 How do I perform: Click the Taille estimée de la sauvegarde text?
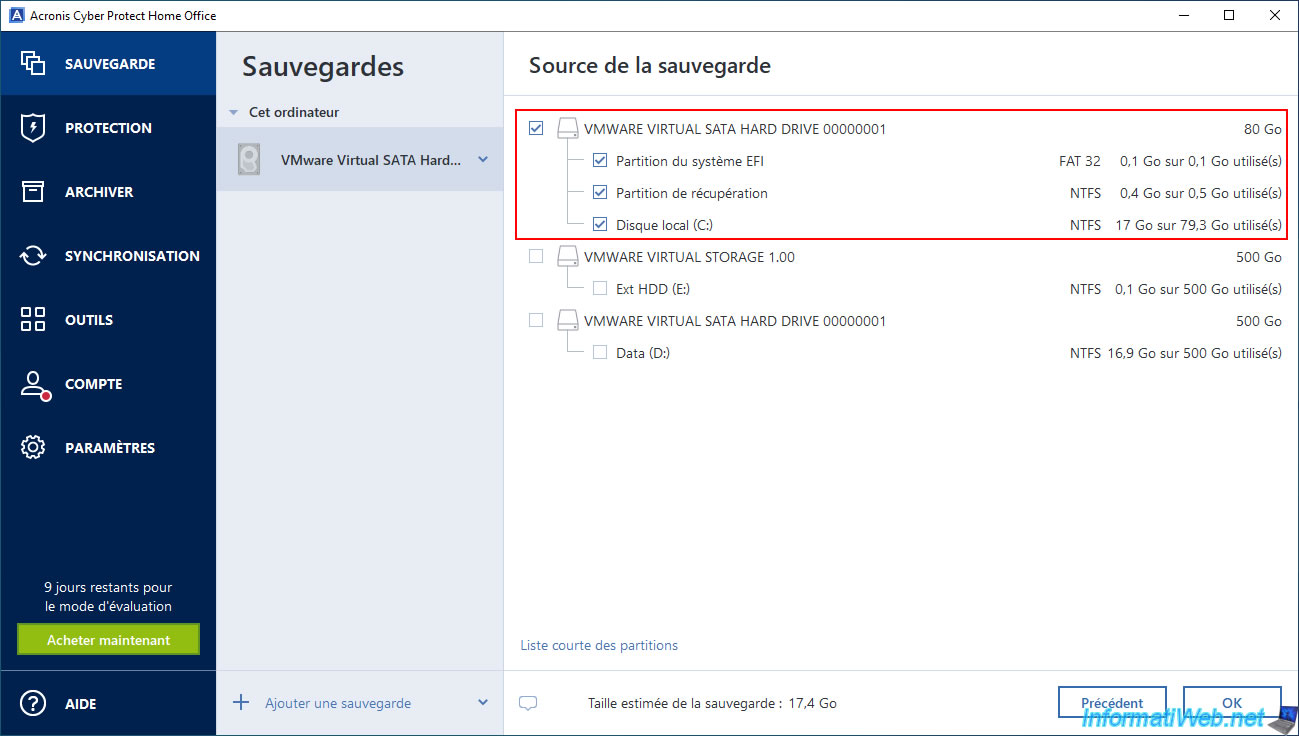[x=712, y=703]
